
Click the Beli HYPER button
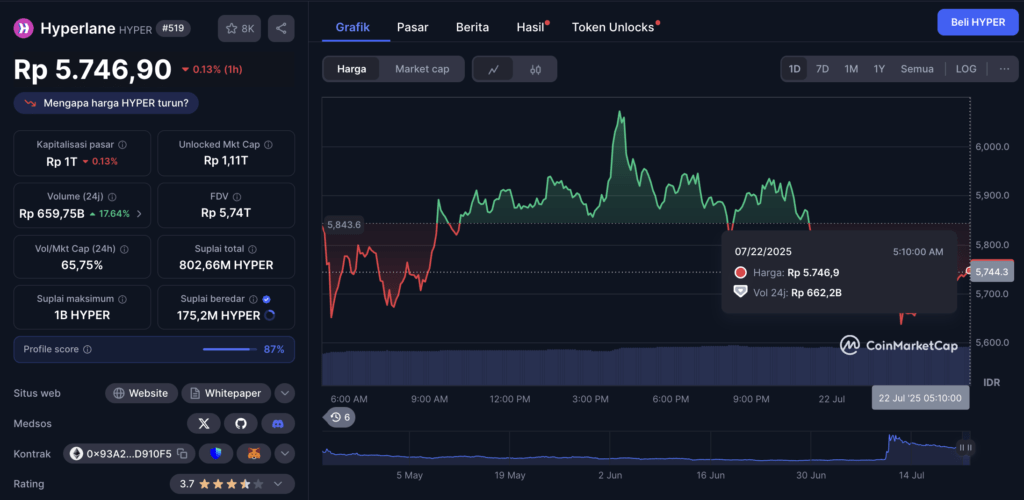coord(978,22)
